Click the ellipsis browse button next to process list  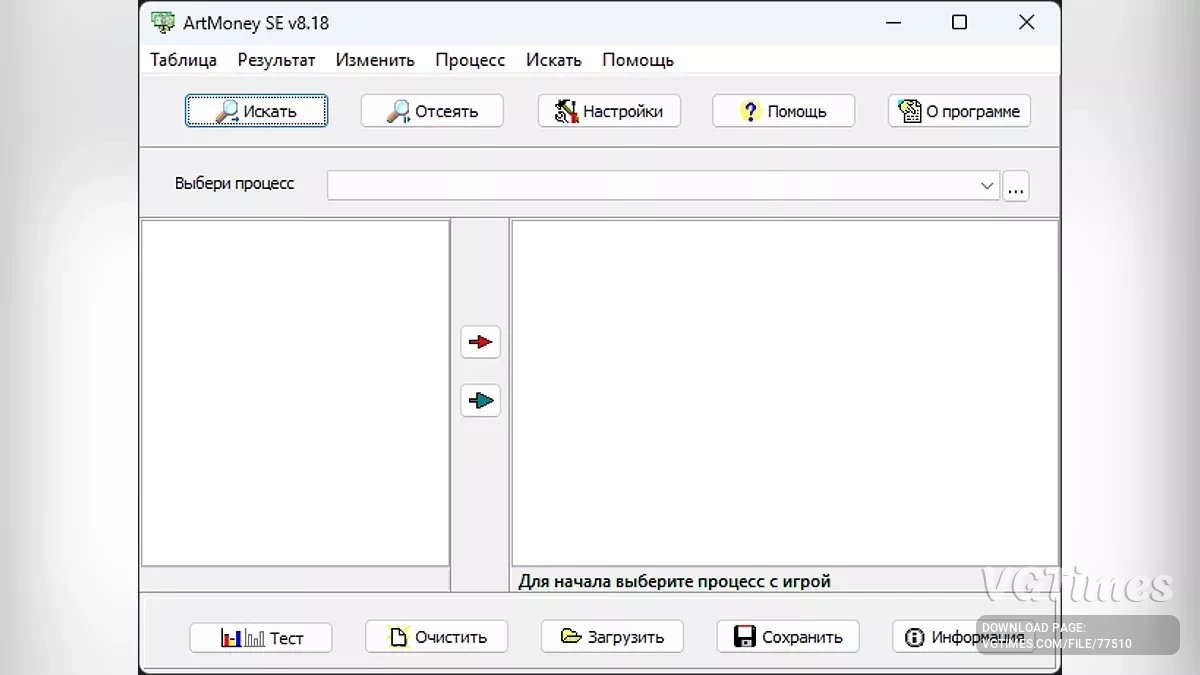(1016, 186)
